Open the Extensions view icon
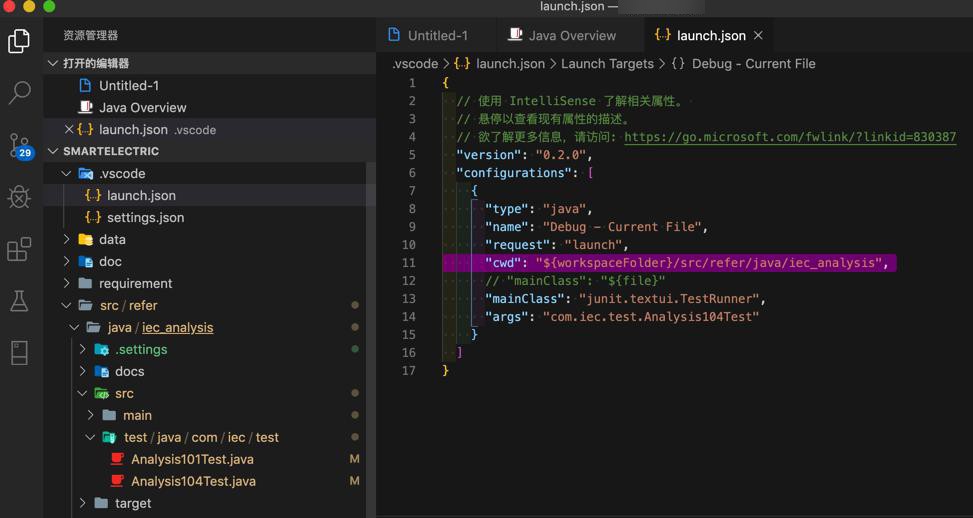This screenshot has width=973, height=518. click(x=19, y=249)
